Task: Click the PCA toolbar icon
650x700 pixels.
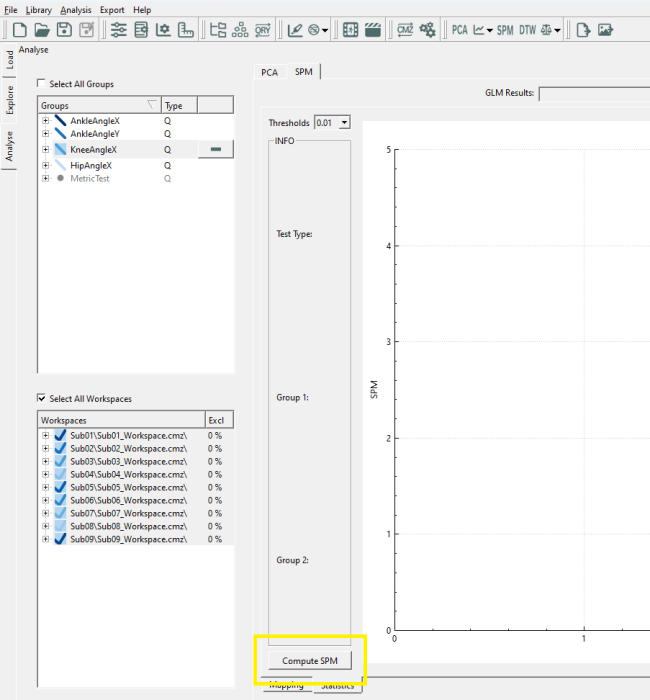Action: click(459, 30)
